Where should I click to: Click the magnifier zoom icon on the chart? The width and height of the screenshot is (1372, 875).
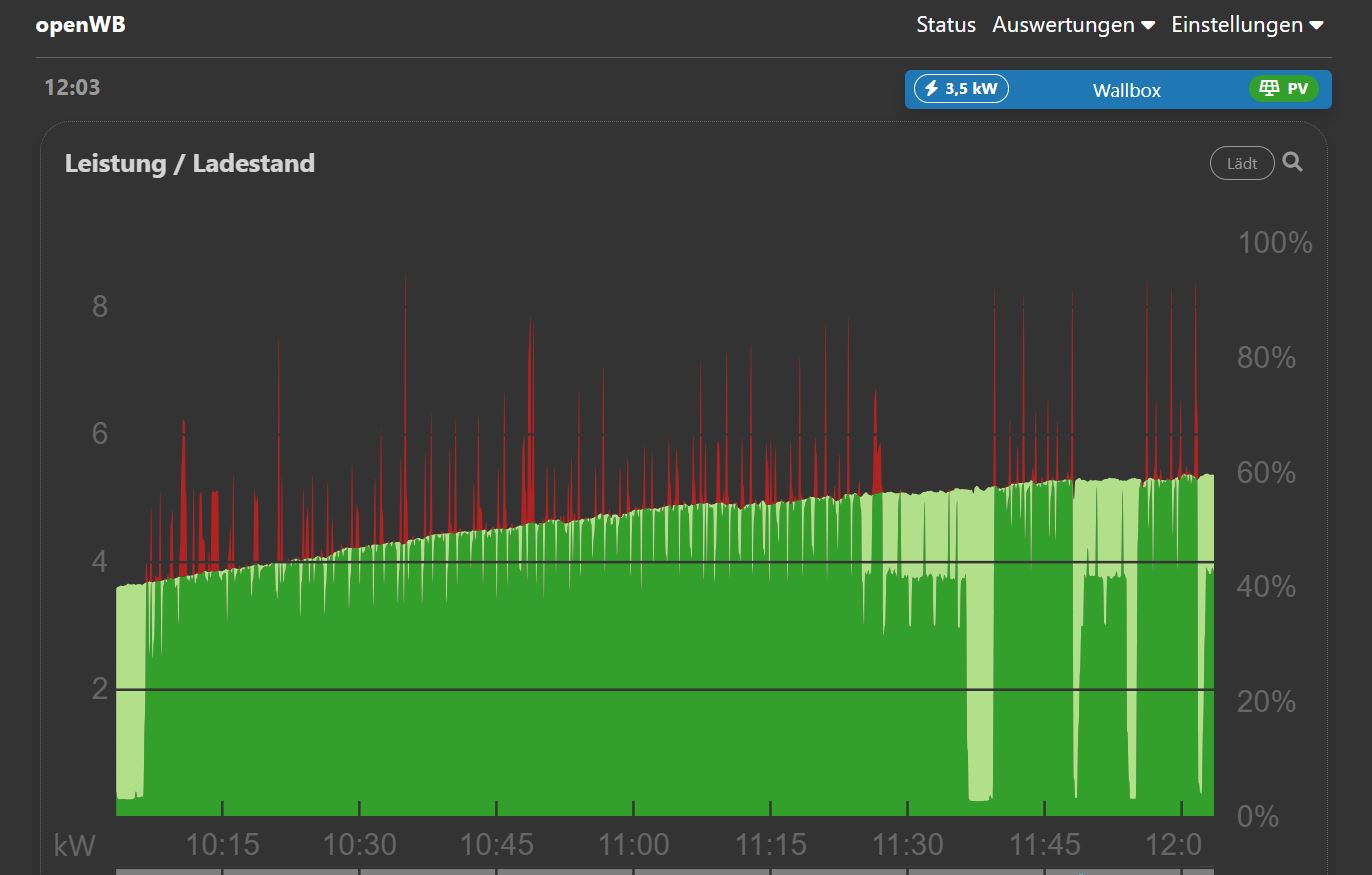1292,162
